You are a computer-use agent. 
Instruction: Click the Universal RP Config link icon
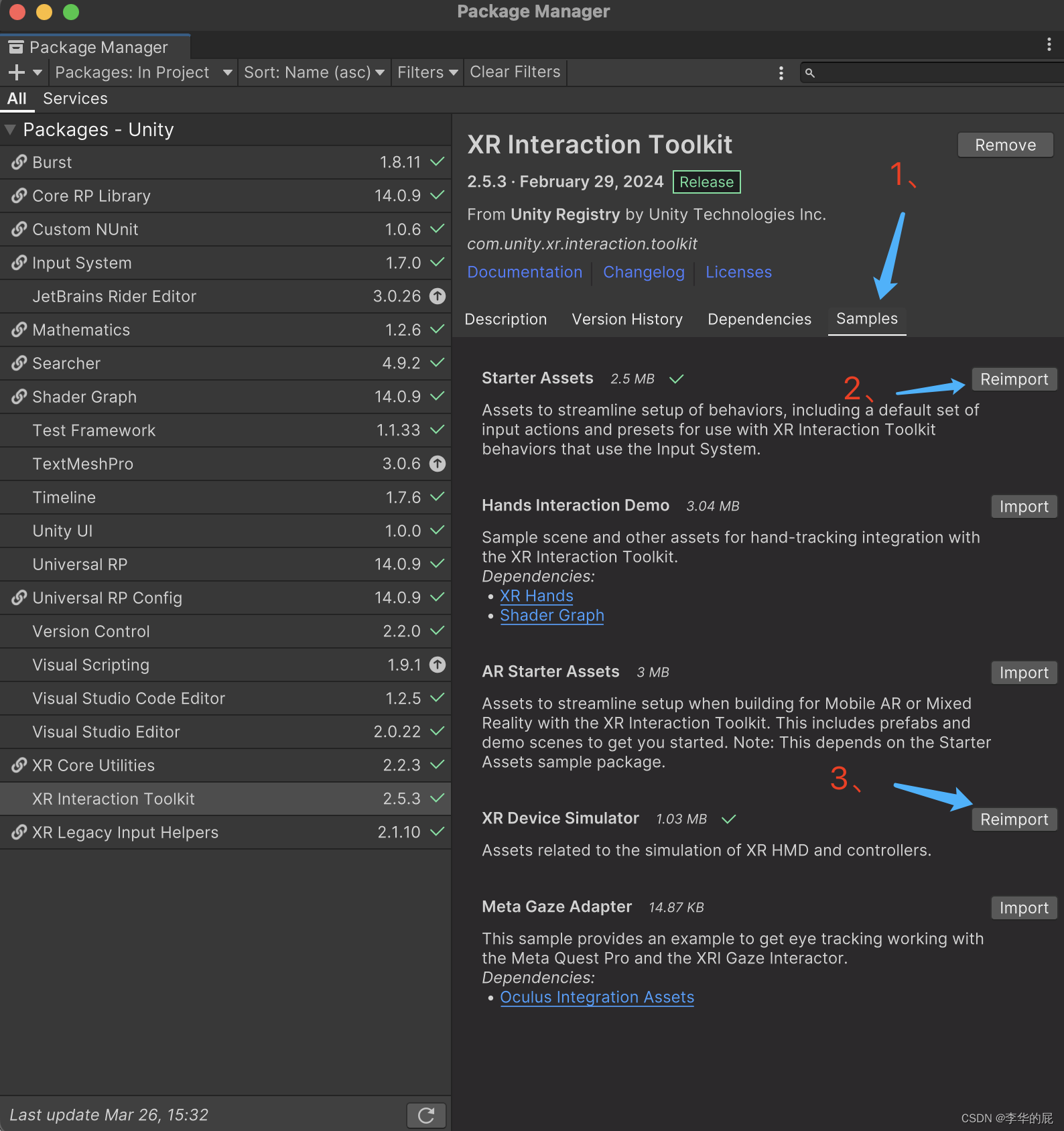click(19, 598)
